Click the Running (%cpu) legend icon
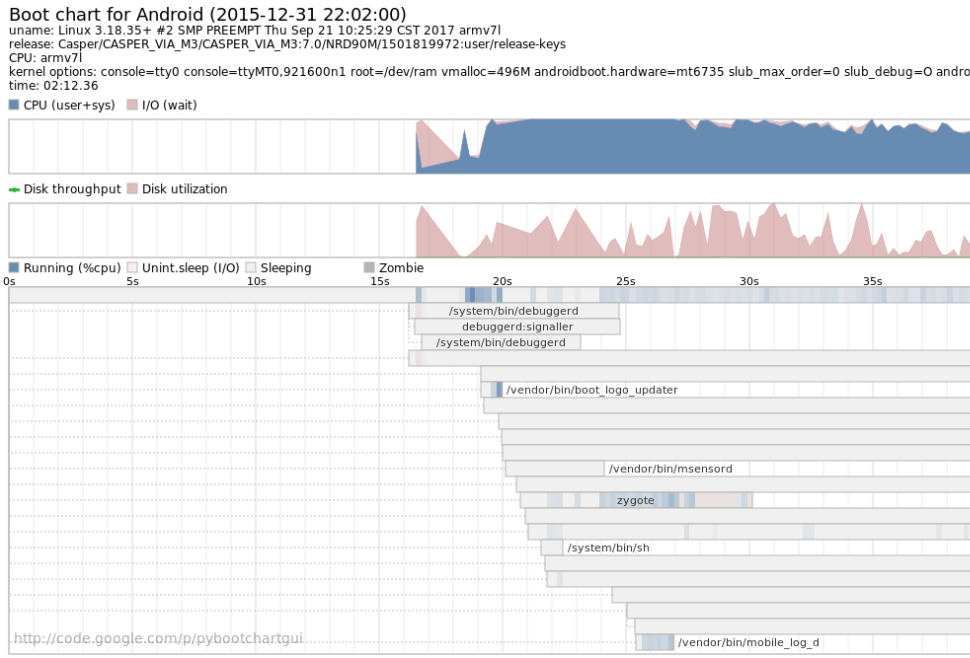The image size is (970, 658). click(13, 267)
